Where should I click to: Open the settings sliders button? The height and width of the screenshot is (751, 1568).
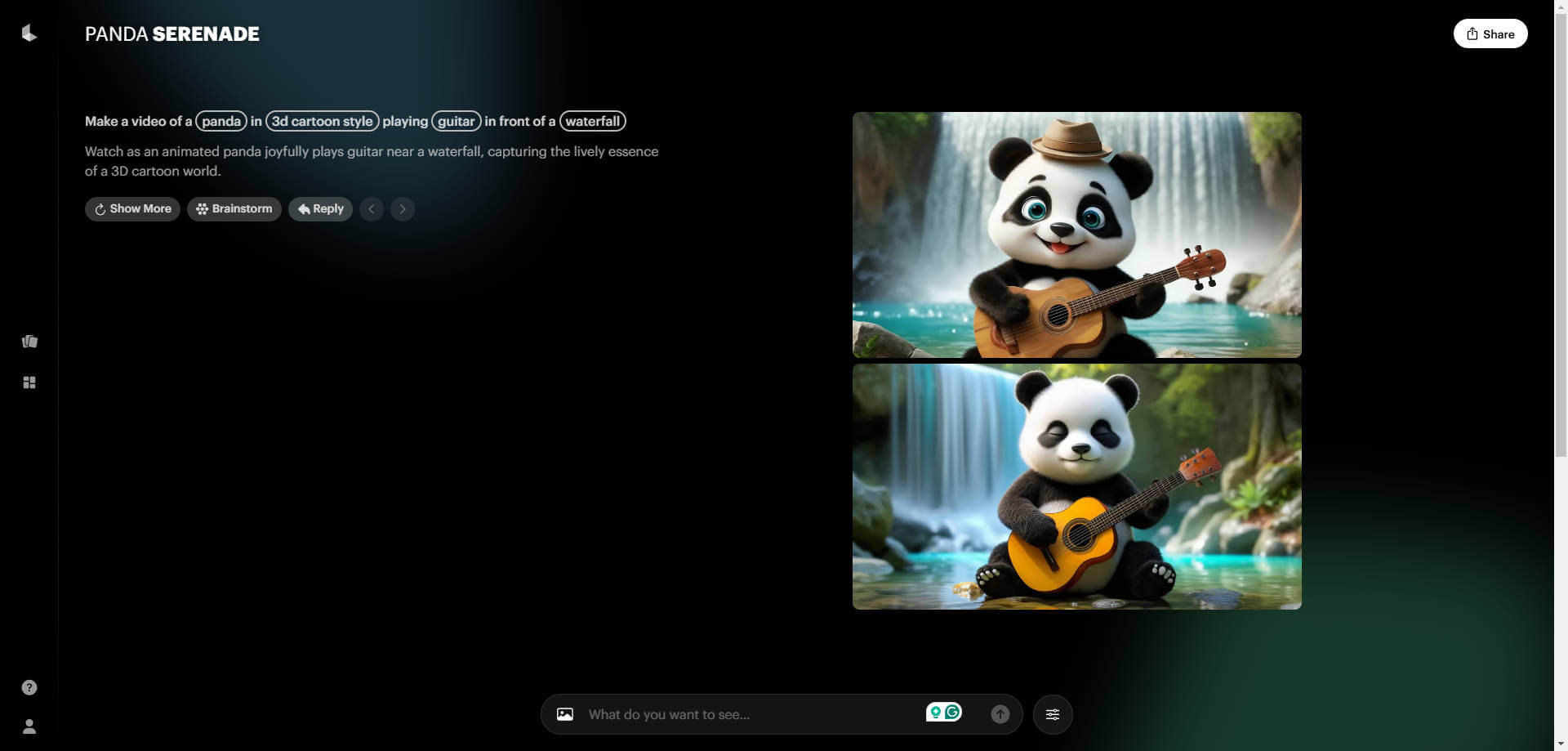click(x=1053, y=714)
